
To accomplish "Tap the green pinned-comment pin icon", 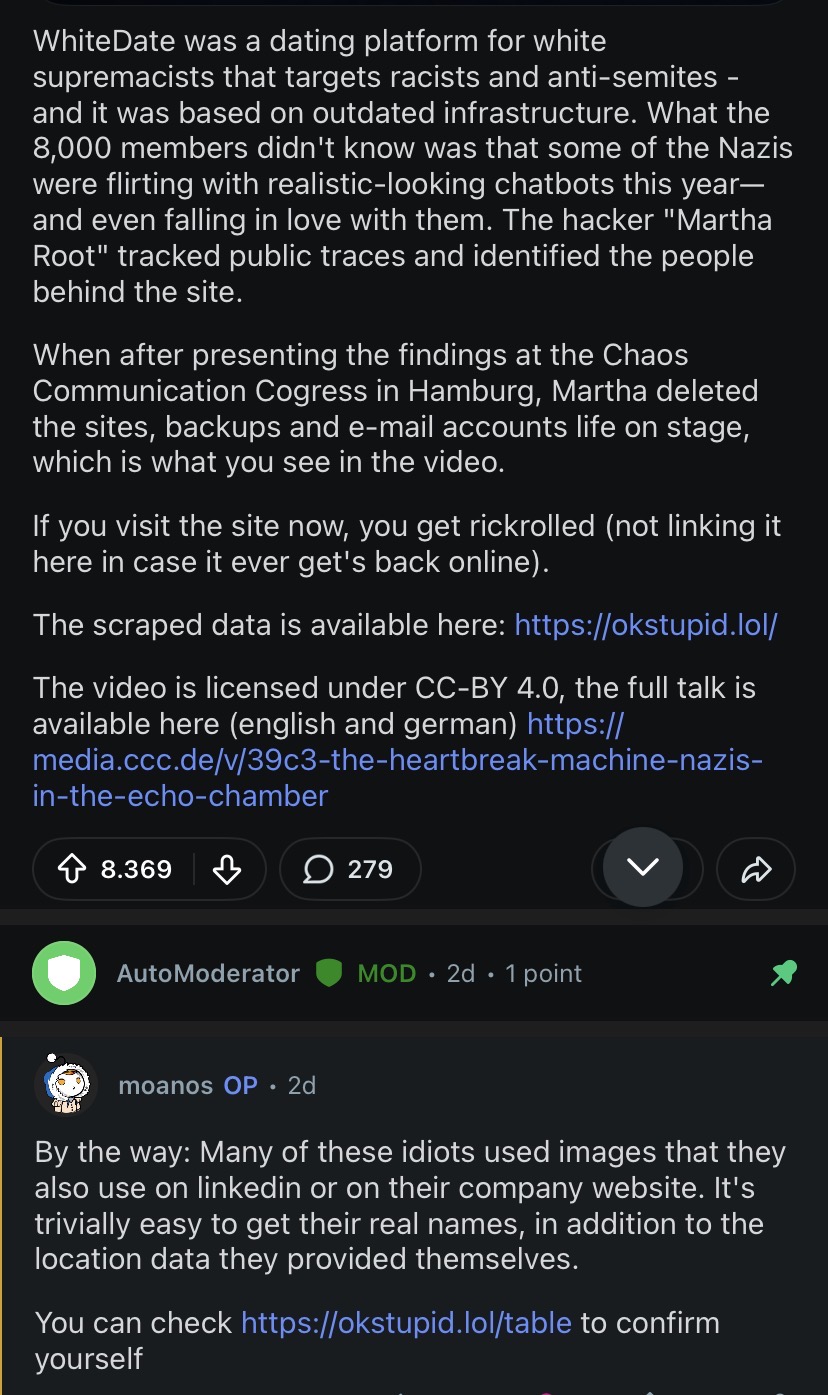I will pos(784,973).
